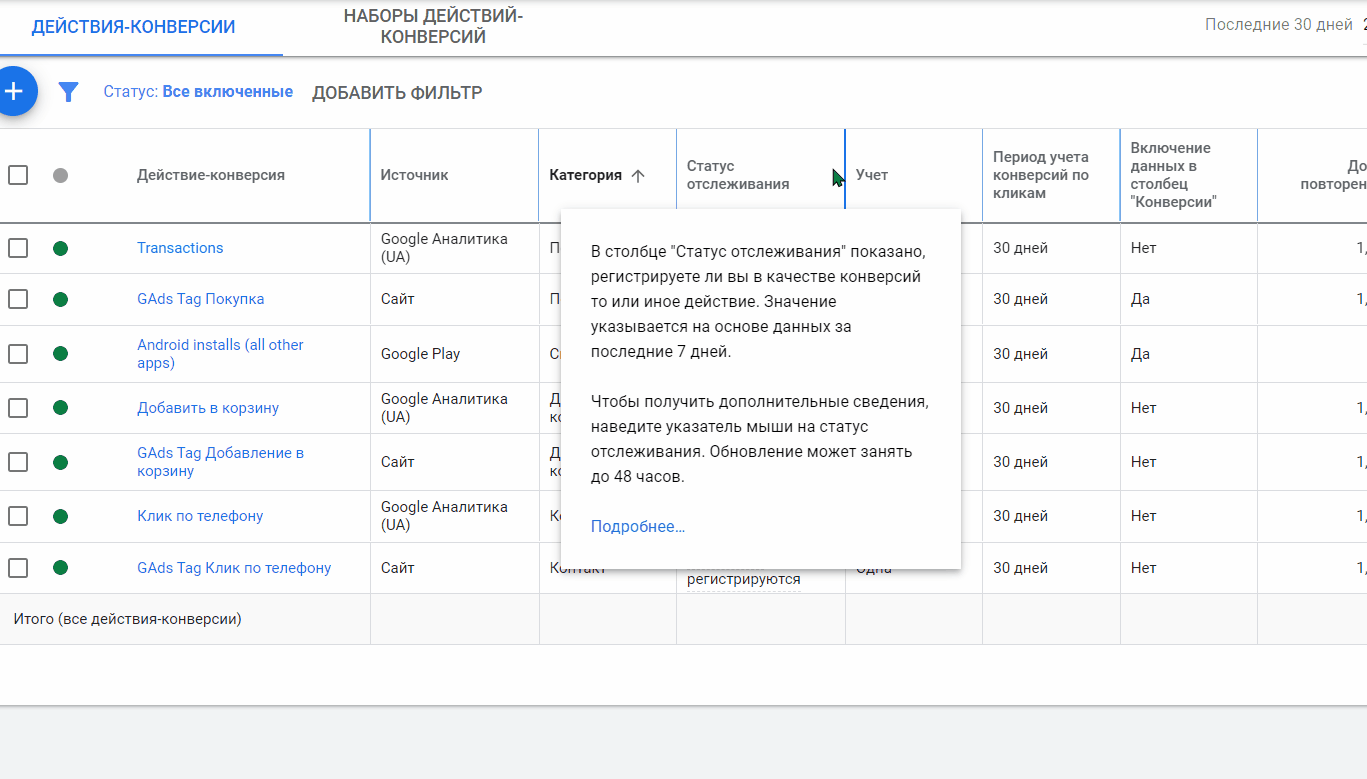Viewport: 1367px width, 779px height.
Task: Open Android installs (all other apps) link
Action: point(220,354)
